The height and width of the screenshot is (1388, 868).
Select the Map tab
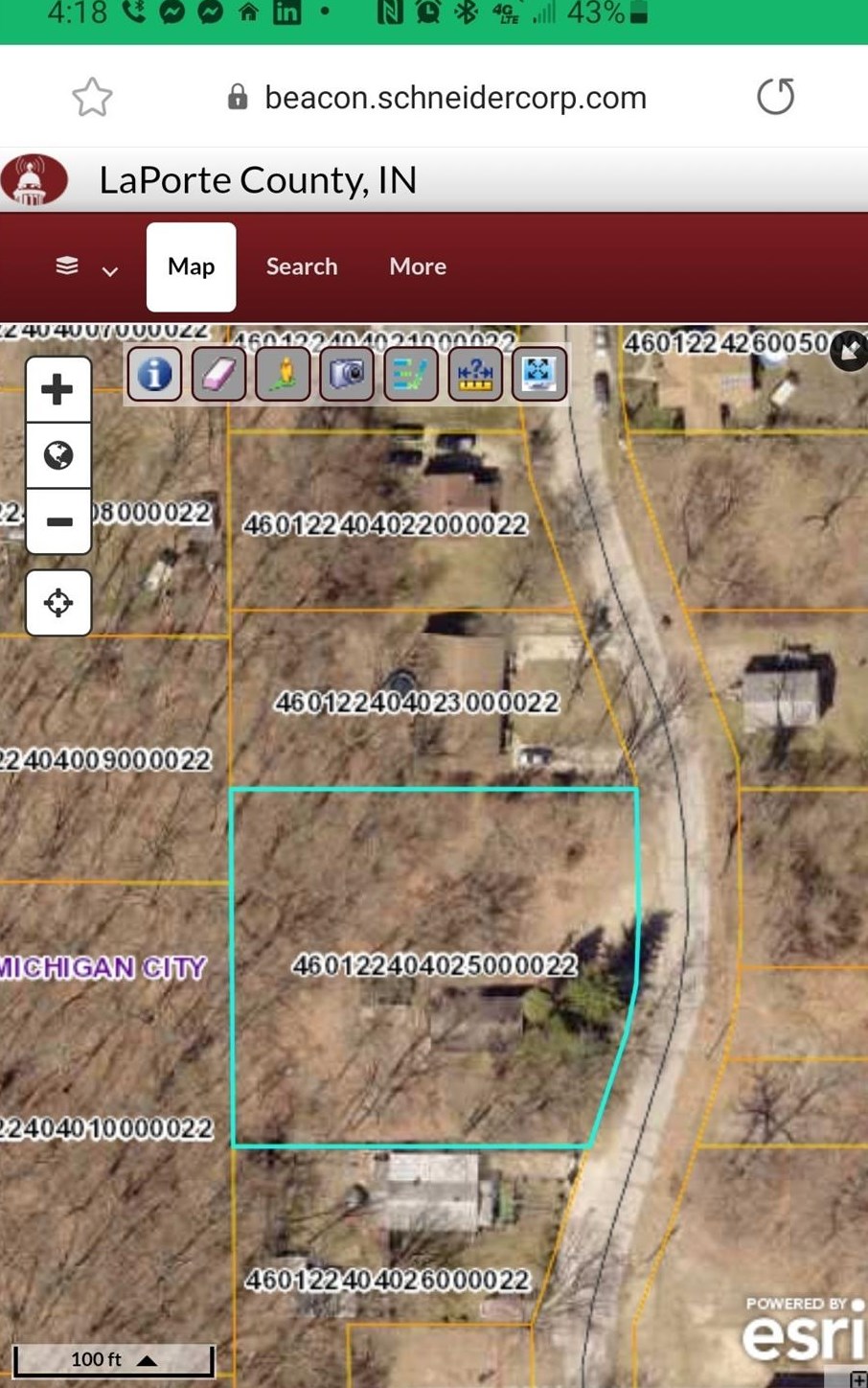point(190,266)
